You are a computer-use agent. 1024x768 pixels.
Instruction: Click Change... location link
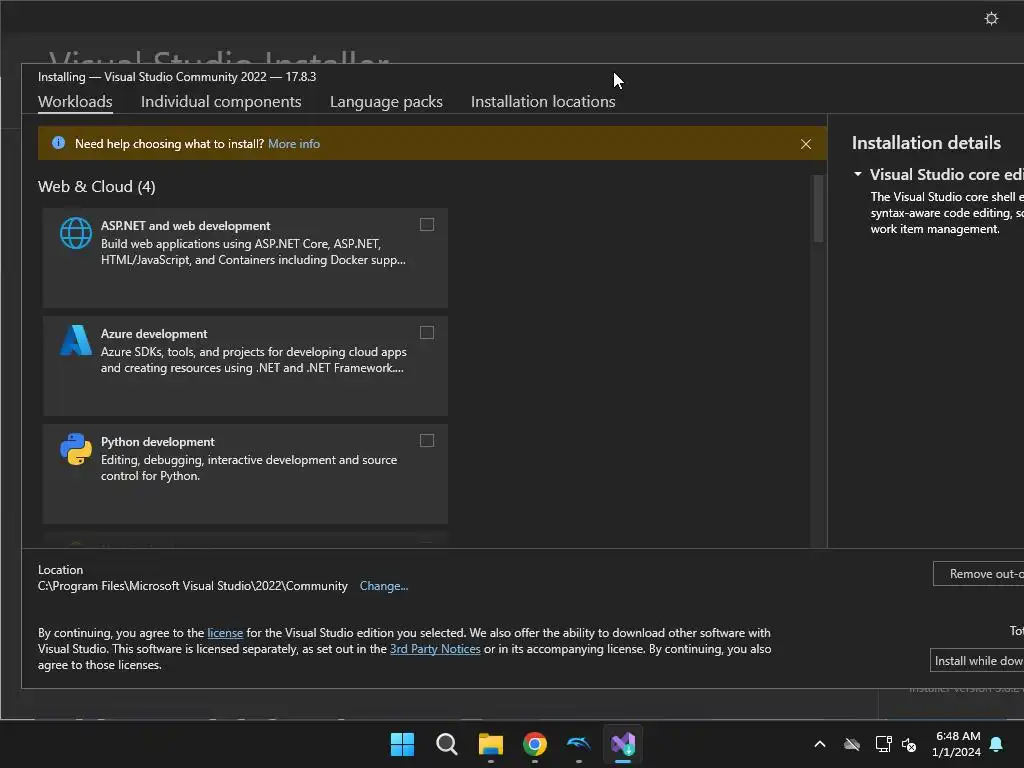click(383, 586)
